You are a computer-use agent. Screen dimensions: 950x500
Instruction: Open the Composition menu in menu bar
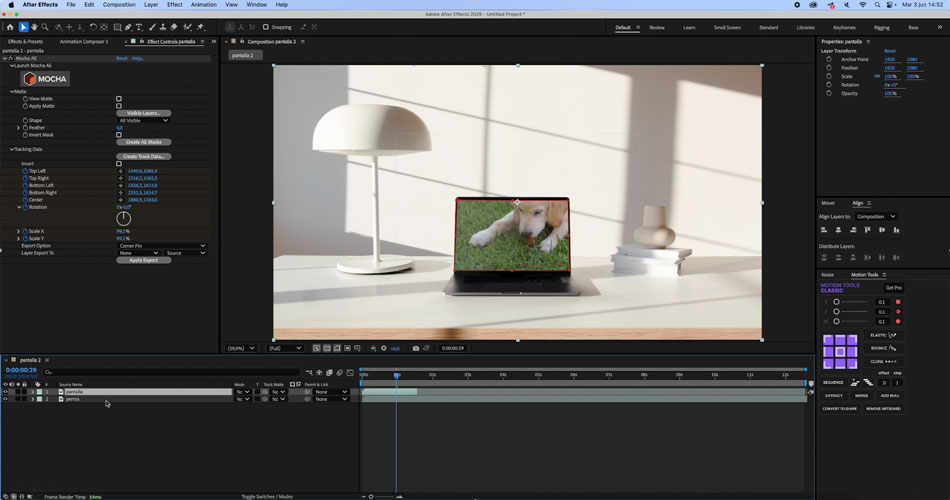(119, 5)
